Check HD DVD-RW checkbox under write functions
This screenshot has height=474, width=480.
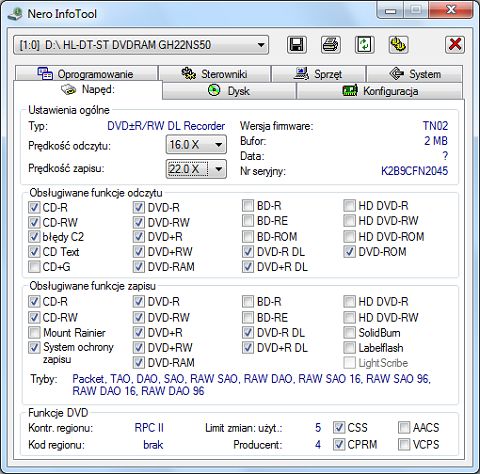pos(349,317)
